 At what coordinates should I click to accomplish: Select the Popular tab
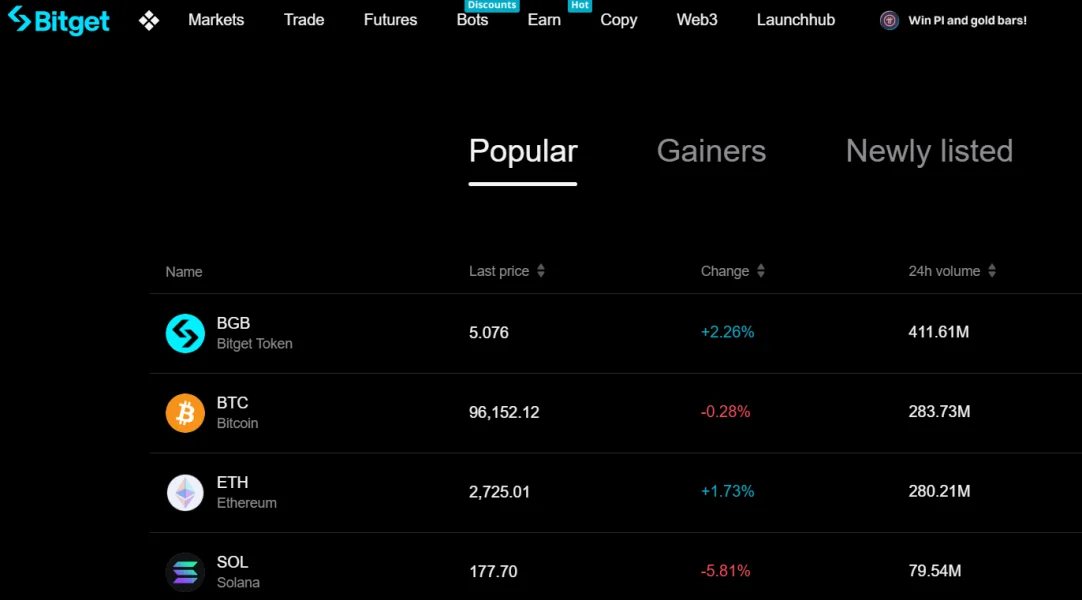[523, 151]
